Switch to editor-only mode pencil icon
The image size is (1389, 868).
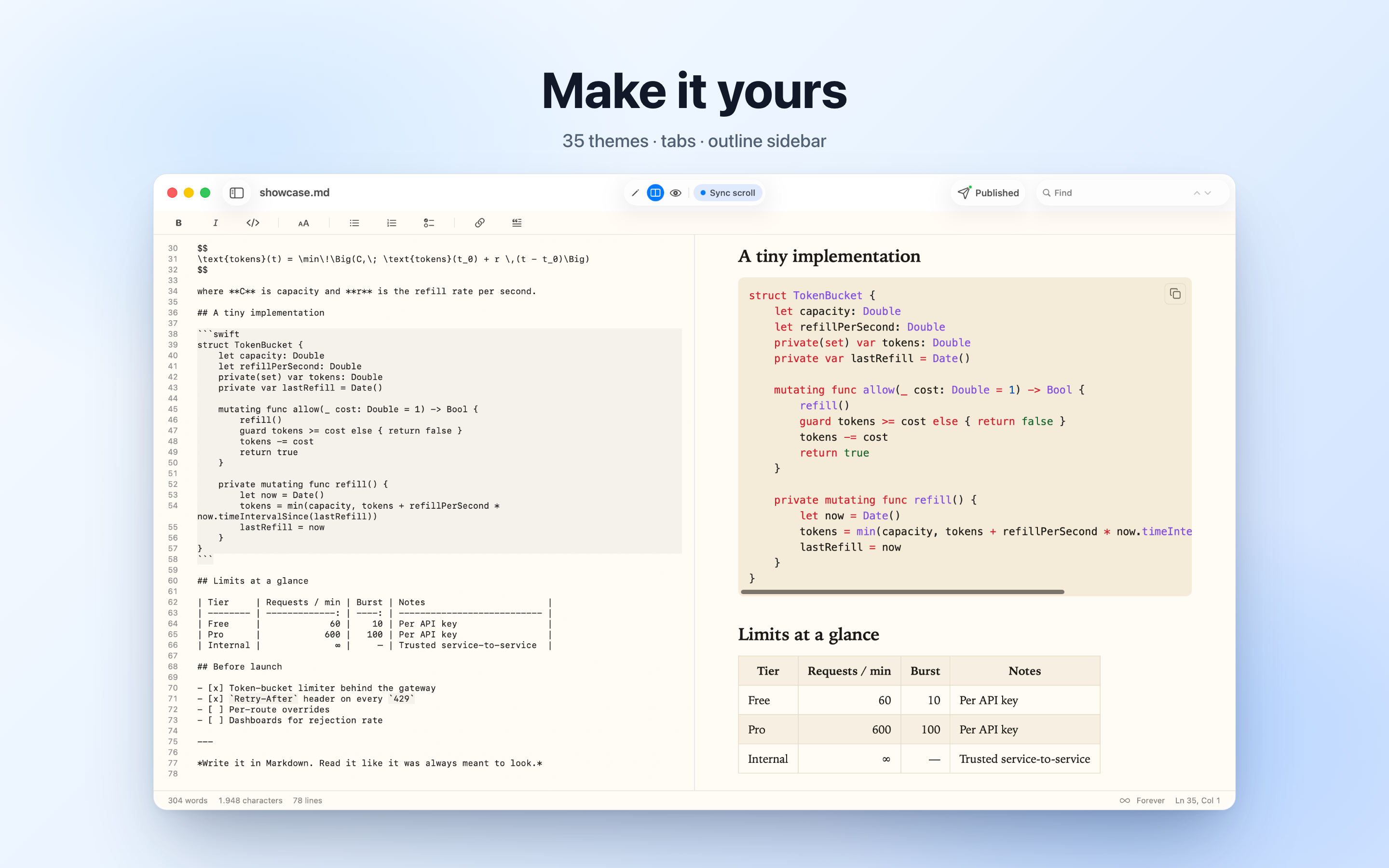click(x=635, y=193)
